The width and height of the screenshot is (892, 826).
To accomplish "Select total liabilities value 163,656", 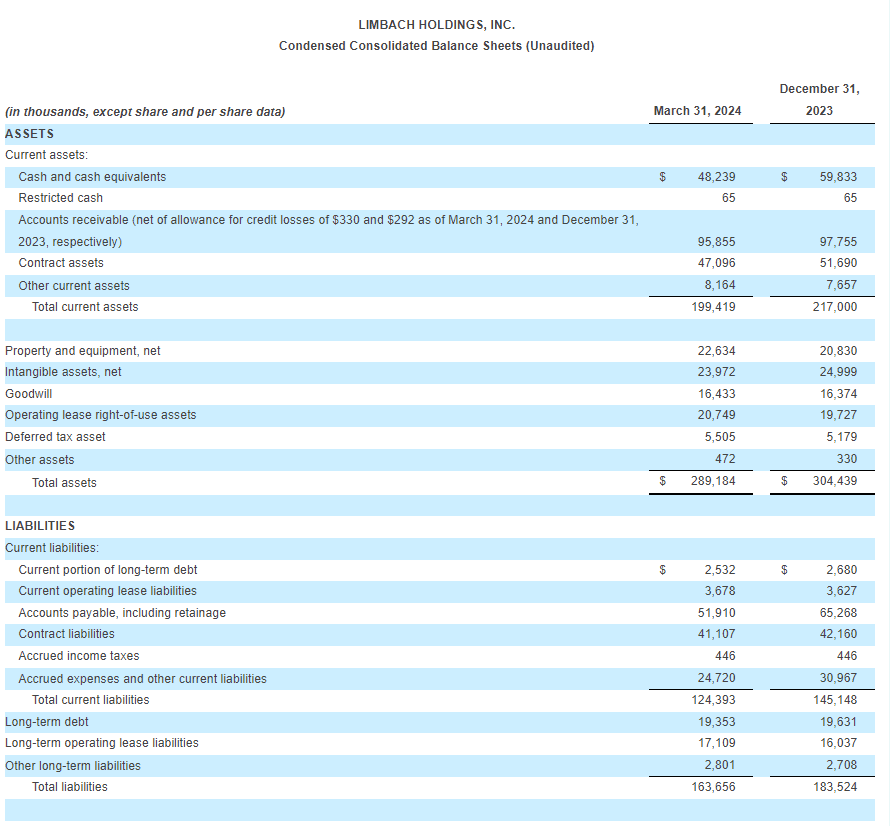I will 713,787.
